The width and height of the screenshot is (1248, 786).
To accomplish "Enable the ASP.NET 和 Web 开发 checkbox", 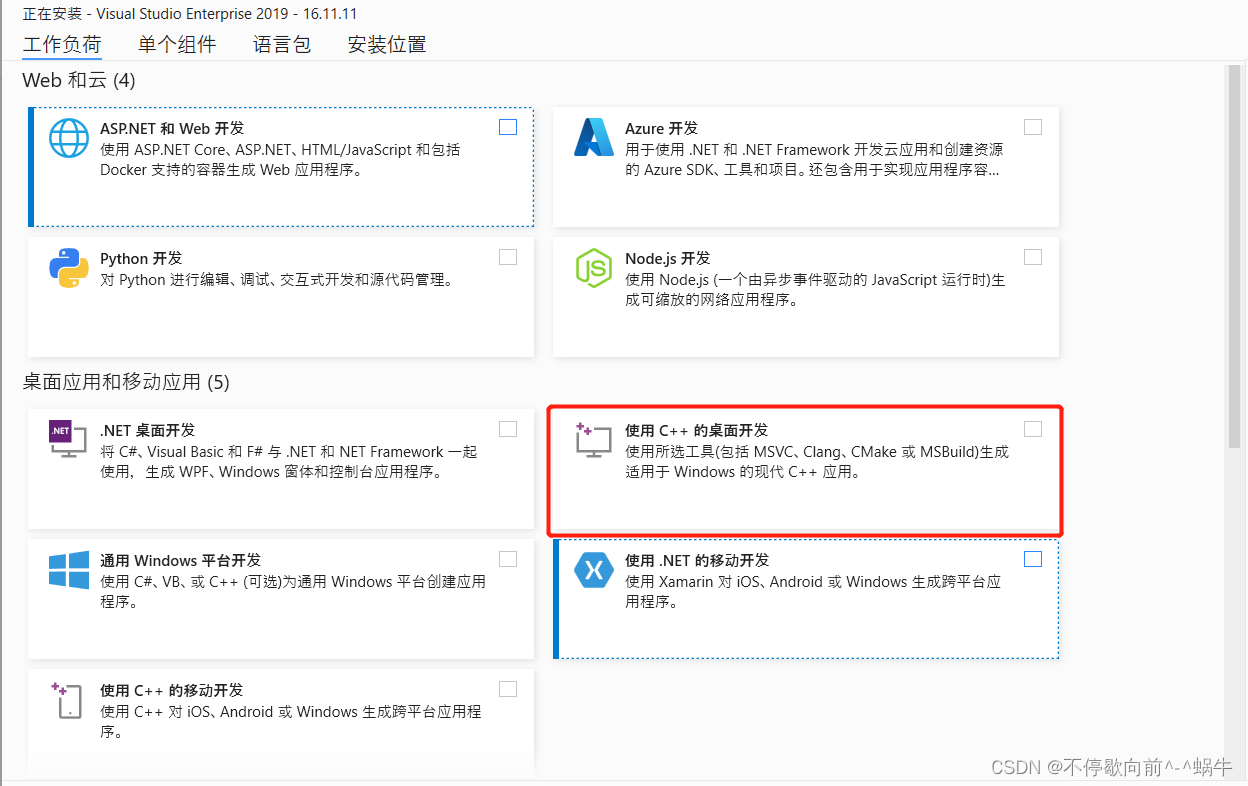I will [507, 127].
